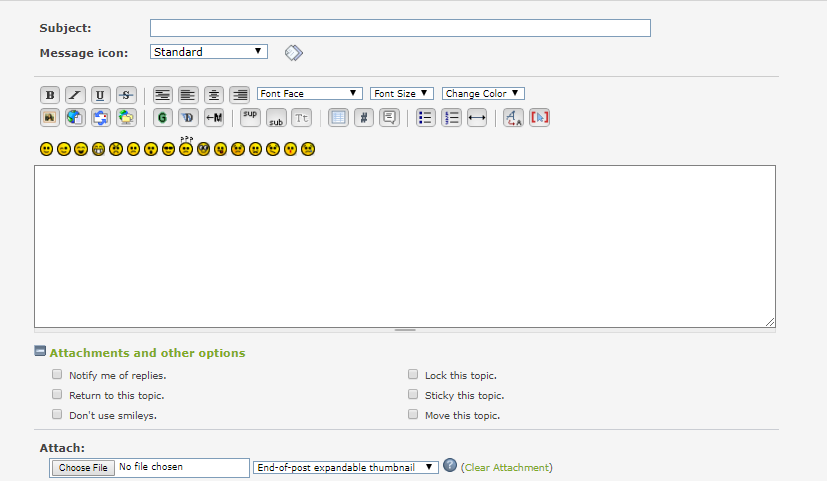Click the textarea resize handle bar below editor
827x481 pixels.
click(405, 330)
